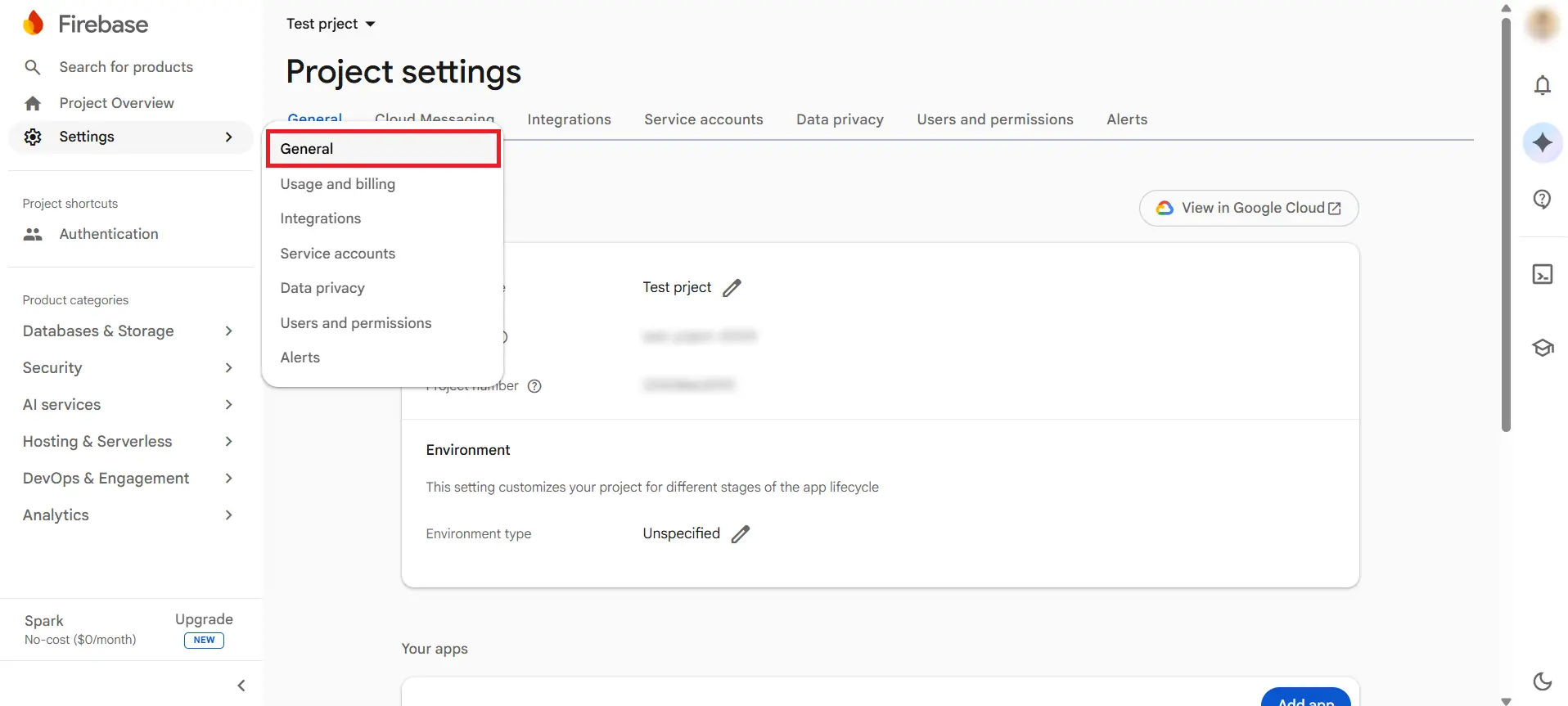
Task: Click the Firebase flame logo
Action: pyautogui.click(x=34, y=24)
